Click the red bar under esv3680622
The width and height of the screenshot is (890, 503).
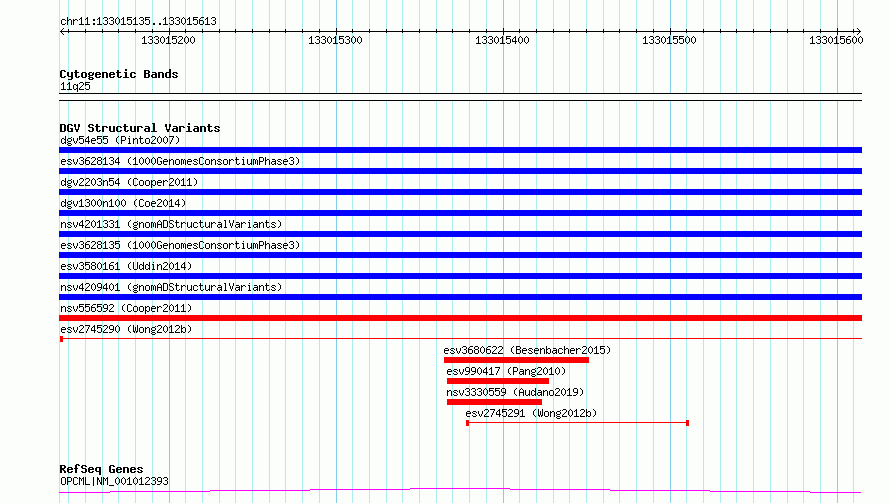tap(516, 360)
